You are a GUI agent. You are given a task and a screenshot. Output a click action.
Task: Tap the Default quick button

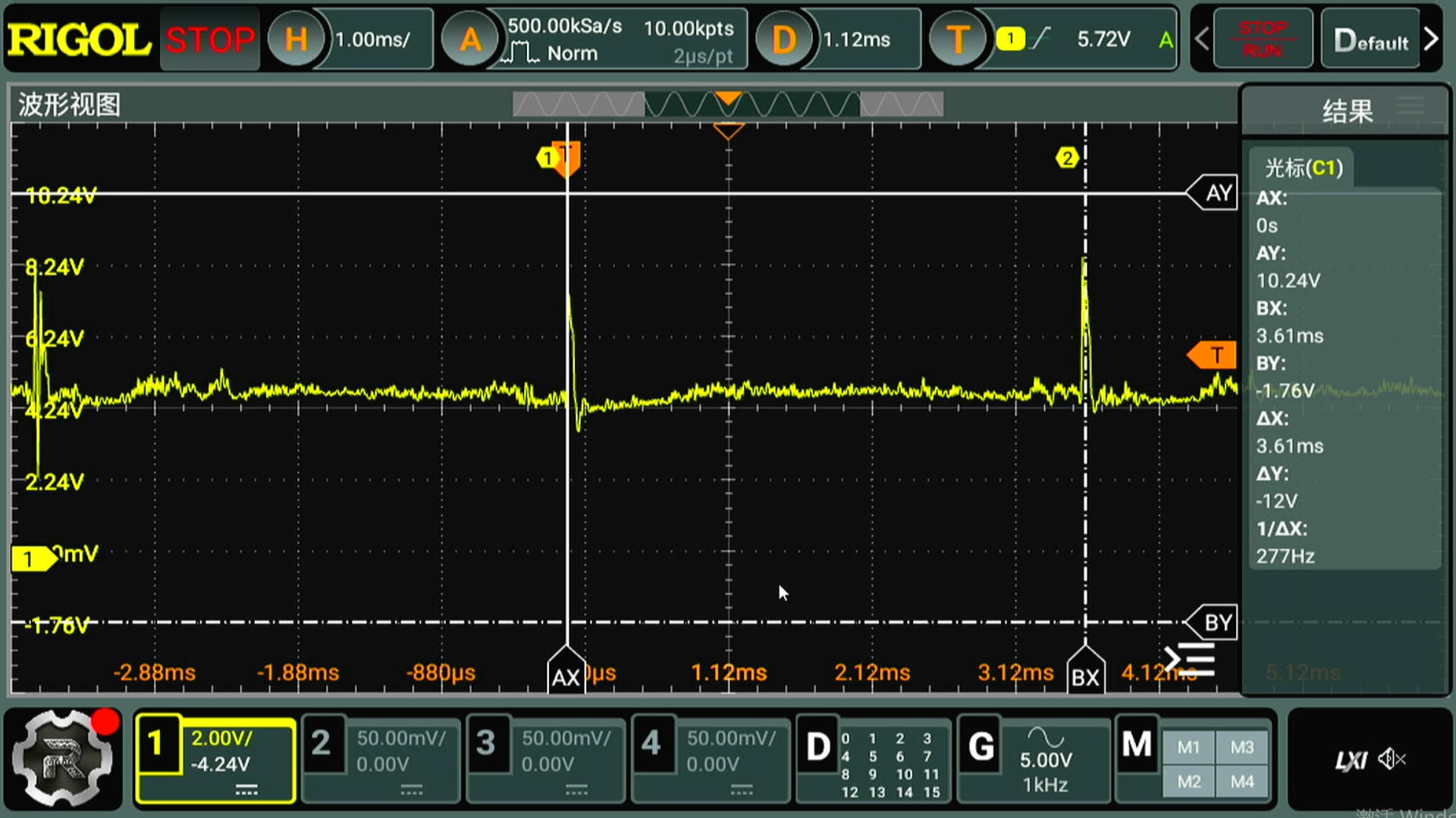[1370, 39]
